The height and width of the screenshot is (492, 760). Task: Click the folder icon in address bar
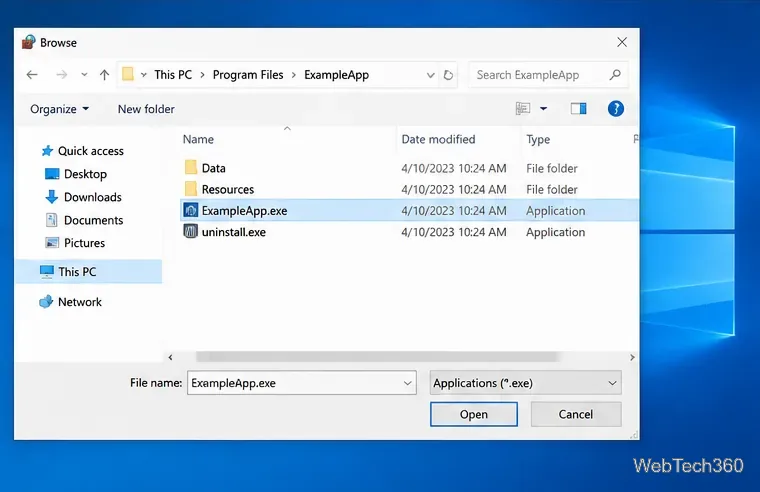[127, 74]
